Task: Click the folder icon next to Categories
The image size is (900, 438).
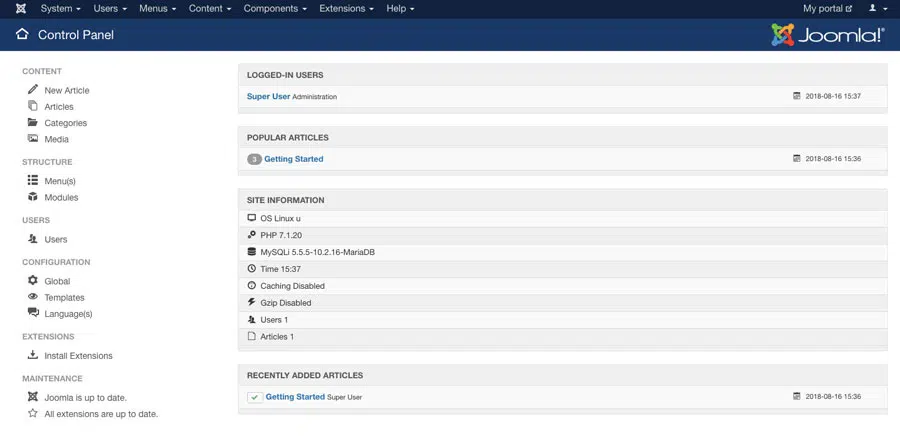Action: (33, 122)
